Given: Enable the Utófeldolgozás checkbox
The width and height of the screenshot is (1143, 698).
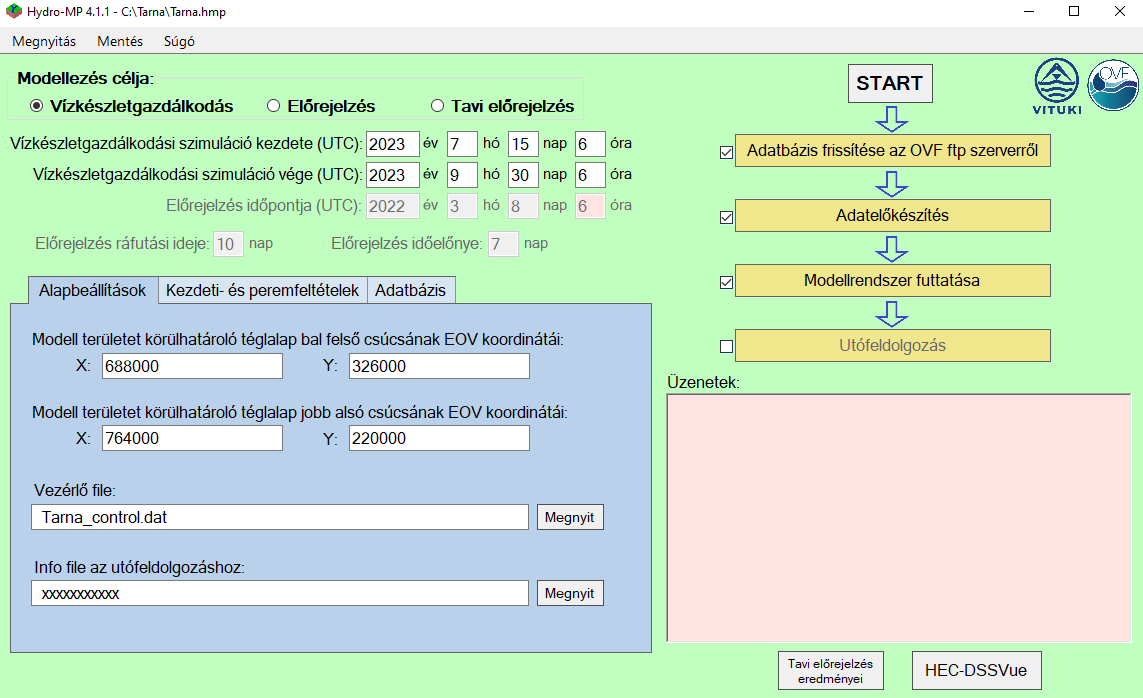Looking at the screenshot, I should 727,347.
